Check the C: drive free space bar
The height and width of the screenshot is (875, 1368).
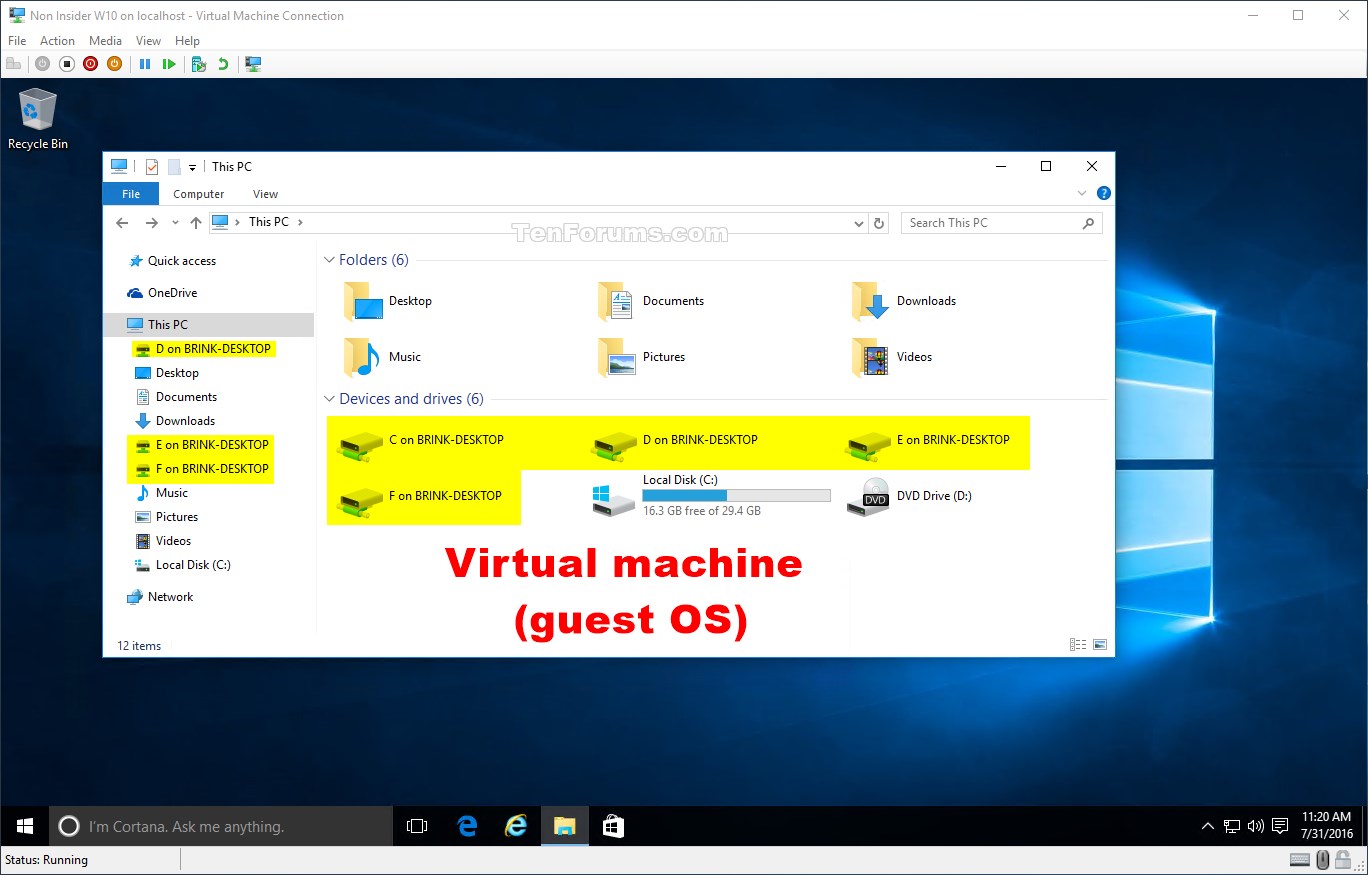point(736,495)
